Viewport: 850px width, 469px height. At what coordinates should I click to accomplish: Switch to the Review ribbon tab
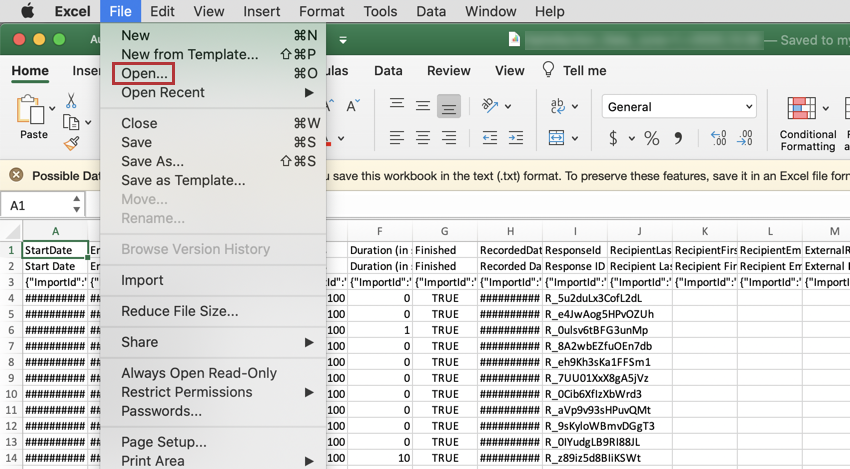coord(448,70)
